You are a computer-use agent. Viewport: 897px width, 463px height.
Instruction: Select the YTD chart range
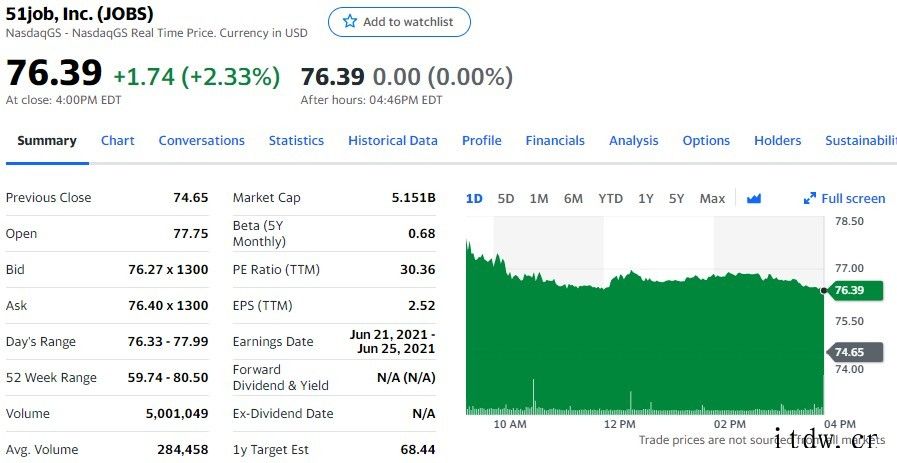(x=610, y=198)
